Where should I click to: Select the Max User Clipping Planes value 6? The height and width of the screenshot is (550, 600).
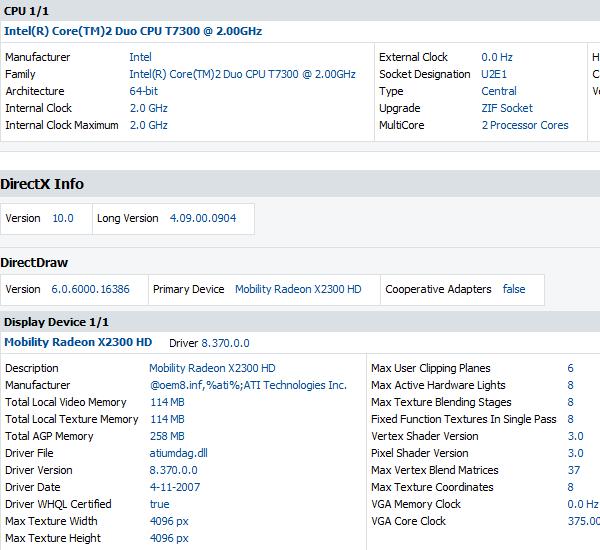pos(570,368)
